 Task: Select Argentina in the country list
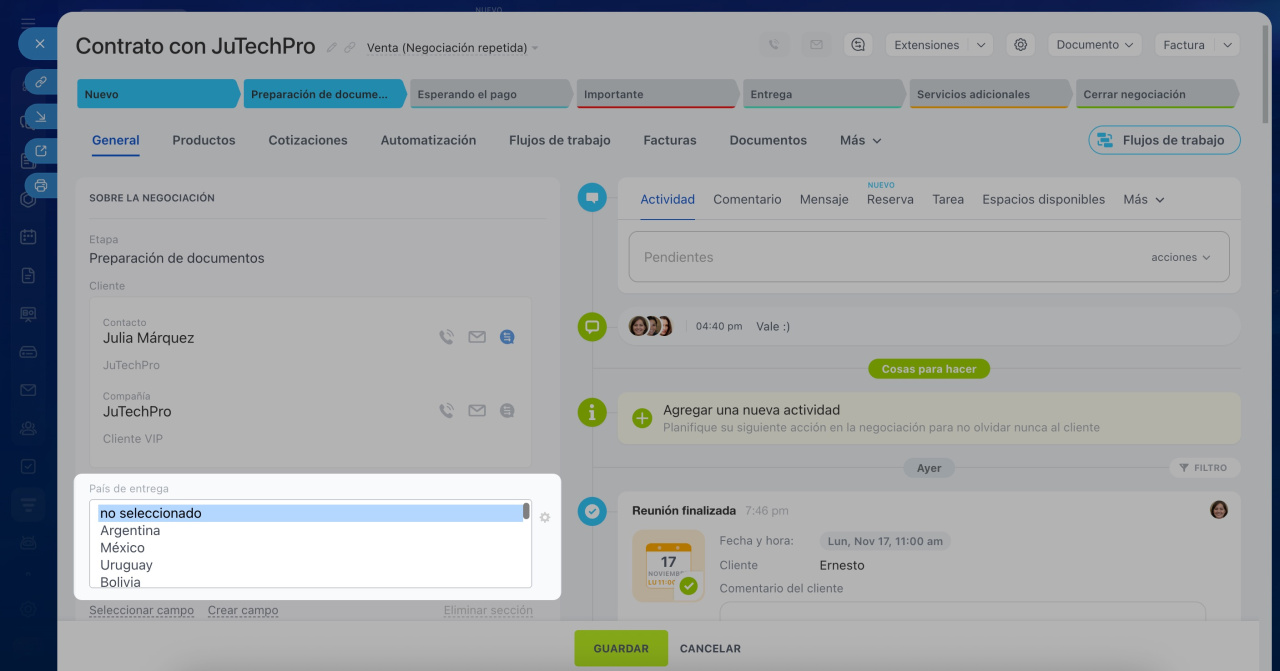pyautogui.click(x=130, y=531)
